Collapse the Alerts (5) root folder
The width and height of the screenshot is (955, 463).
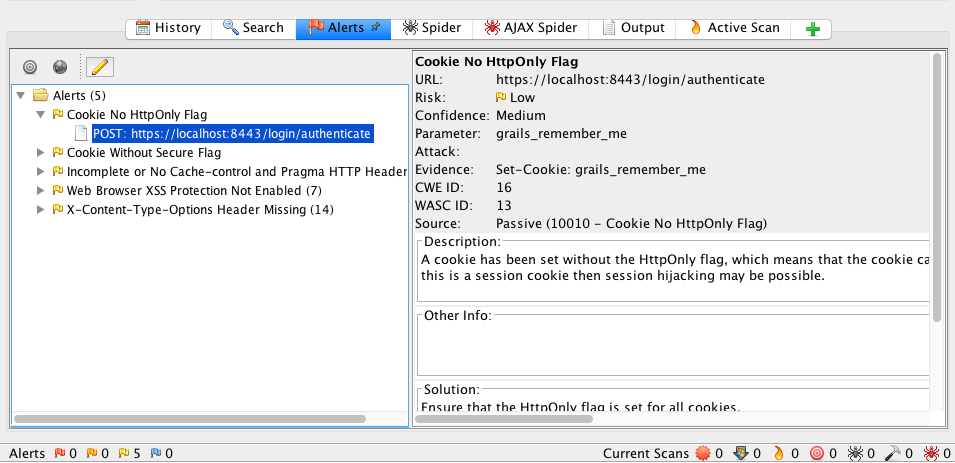[x=21, y=96]
